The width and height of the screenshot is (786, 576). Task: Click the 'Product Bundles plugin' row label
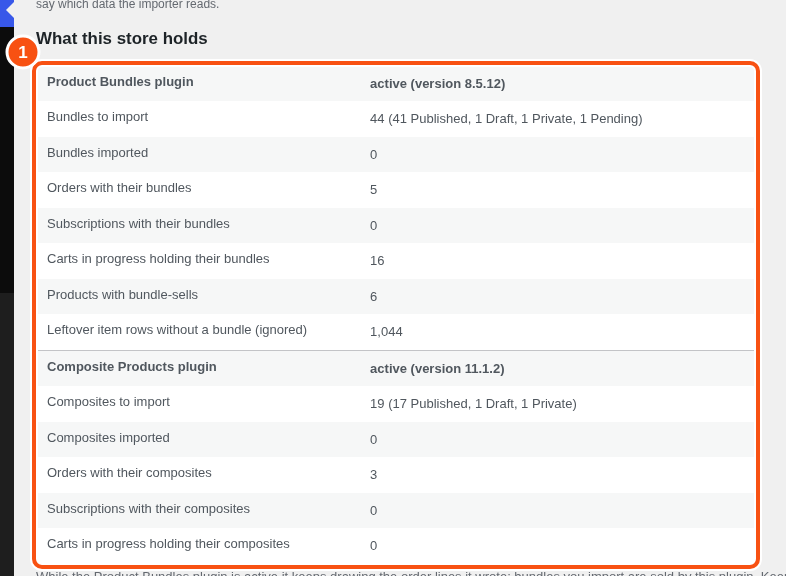[x=120, y=82]
